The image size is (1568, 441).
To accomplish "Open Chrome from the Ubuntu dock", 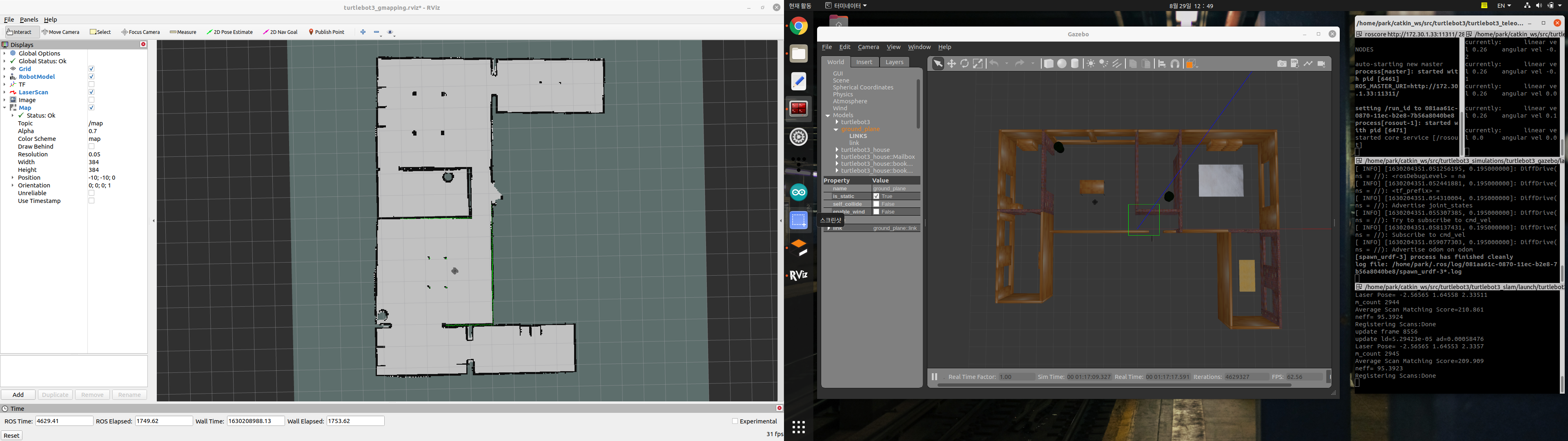I will [x=799, y=26].
